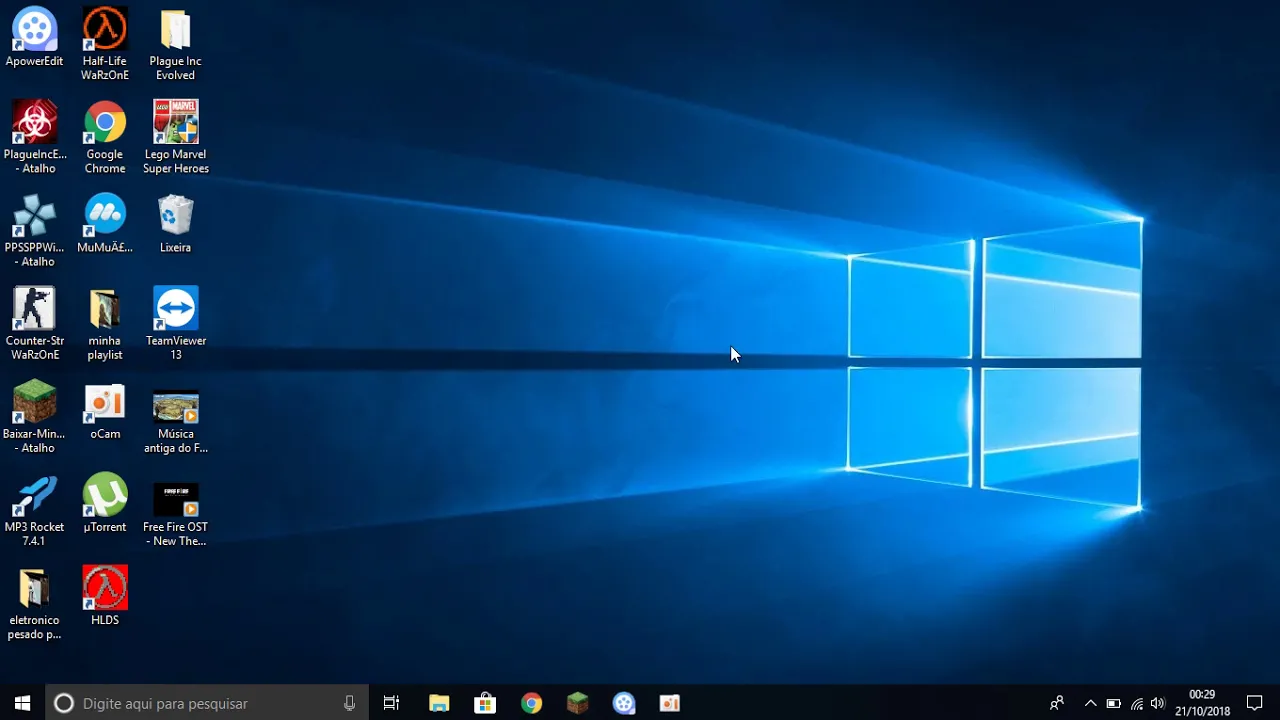This screenshot has height=720, width=1280.
Task: Open Minecraft block icon in taskbar
Action: point(578,703)
